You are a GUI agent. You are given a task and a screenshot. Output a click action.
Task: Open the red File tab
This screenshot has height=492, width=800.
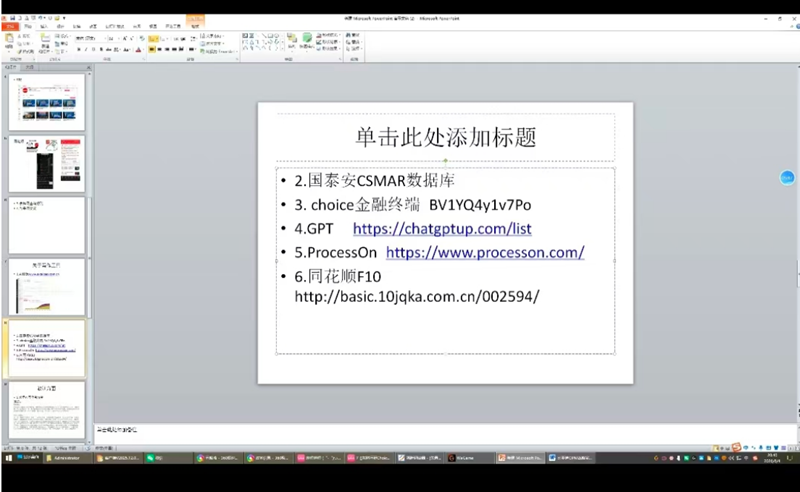[10, 26]
